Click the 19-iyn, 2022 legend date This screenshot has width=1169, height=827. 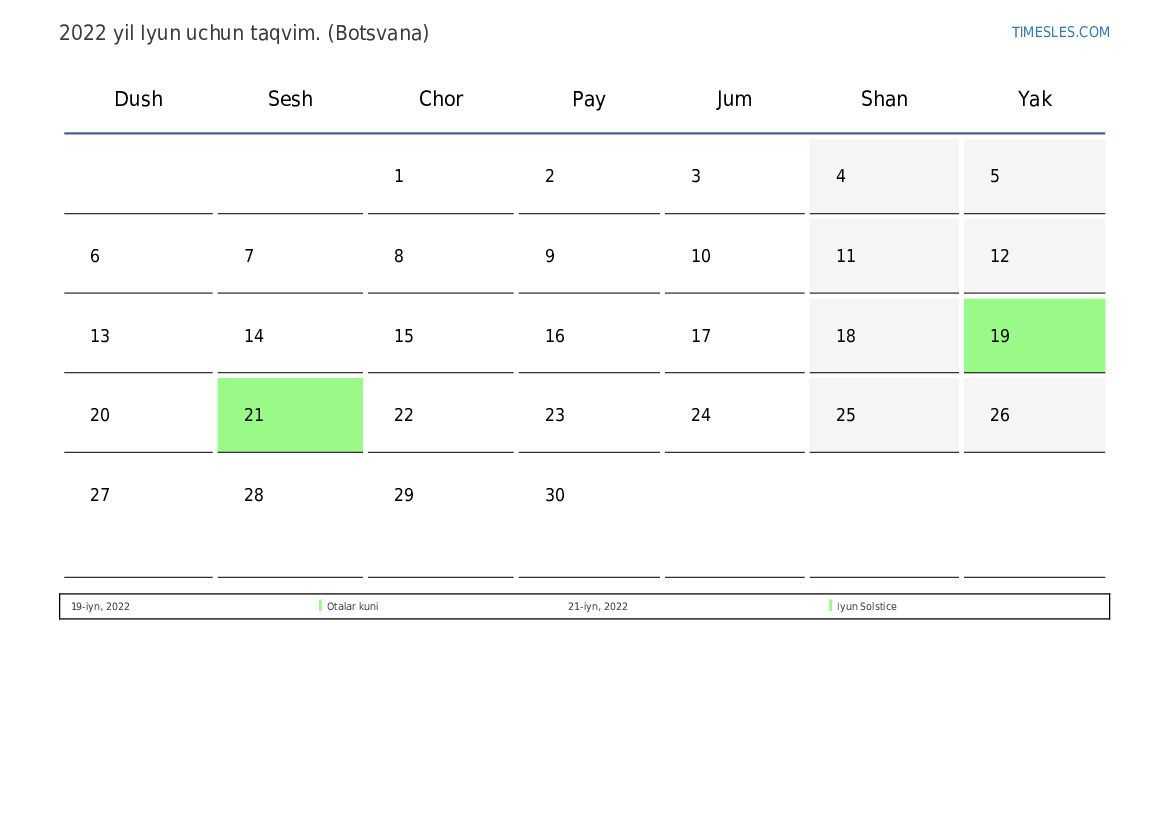[100, 607]
